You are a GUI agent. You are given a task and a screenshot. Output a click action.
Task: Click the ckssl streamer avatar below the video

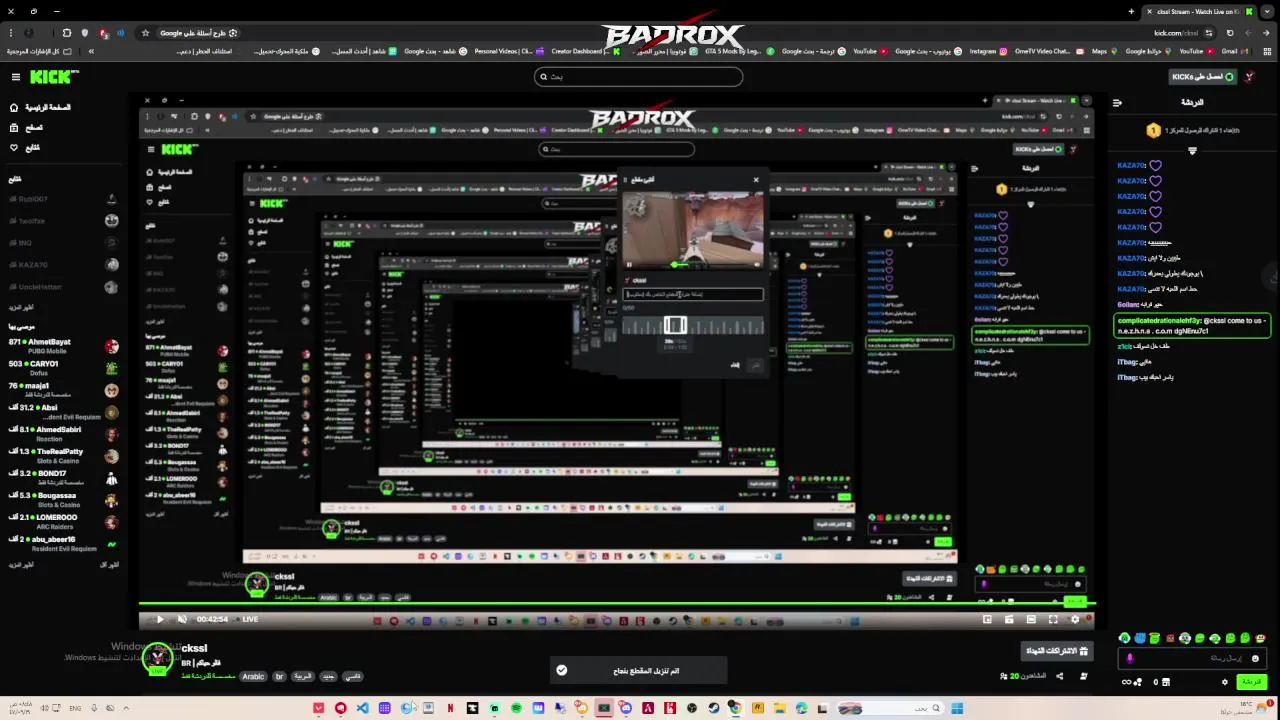(157, 657)
